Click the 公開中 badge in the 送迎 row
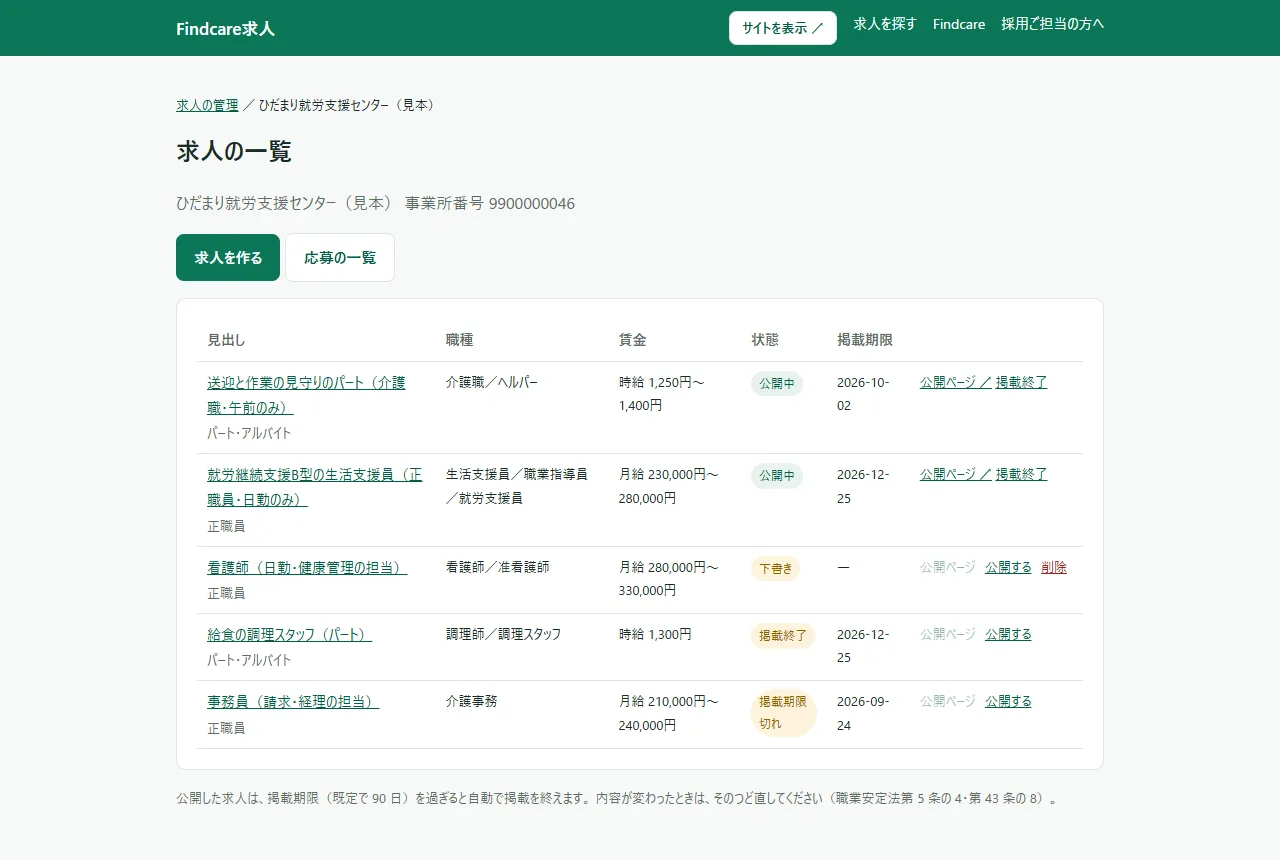Viewport: 1280px width, 860px height. point(777,383)
